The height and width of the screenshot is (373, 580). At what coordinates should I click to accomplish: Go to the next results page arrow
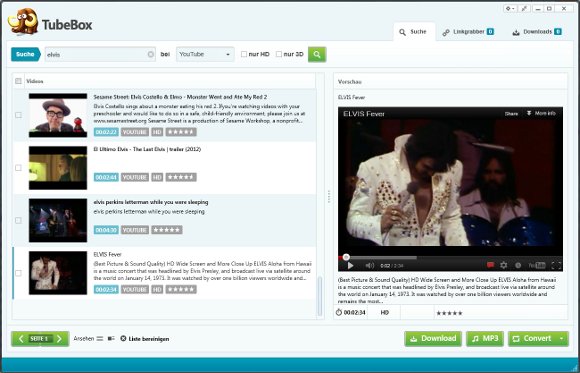pyautogui.click(x=59, y=339)
